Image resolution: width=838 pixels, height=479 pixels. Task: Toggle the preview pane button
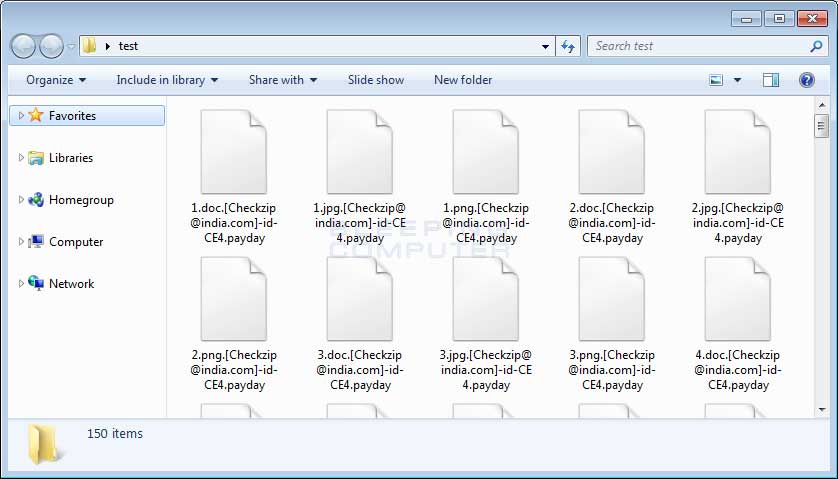[771, 80]
